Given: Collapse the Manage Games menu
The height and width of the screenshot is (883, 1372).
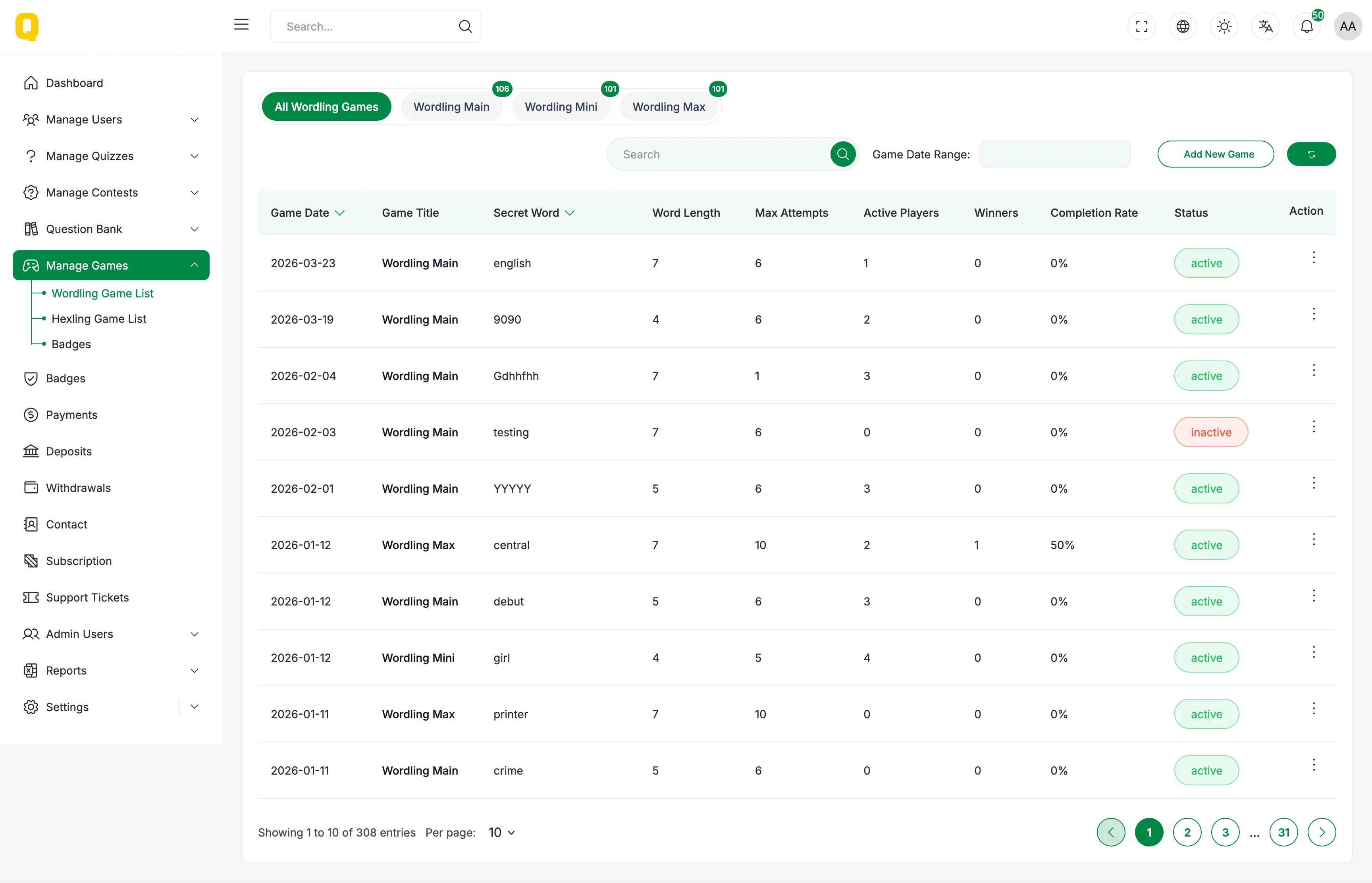Looking at the screenshot, I should pos(195,265).
